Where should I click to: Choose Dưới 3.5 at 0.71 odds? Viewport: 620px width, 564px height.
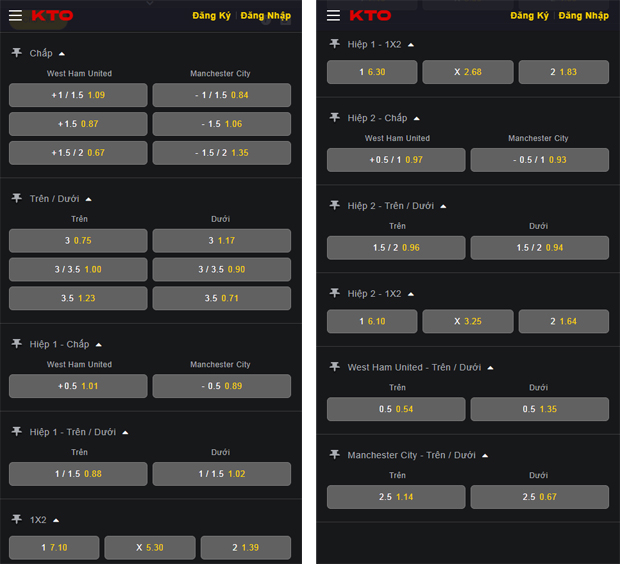(x=221, y=298)
